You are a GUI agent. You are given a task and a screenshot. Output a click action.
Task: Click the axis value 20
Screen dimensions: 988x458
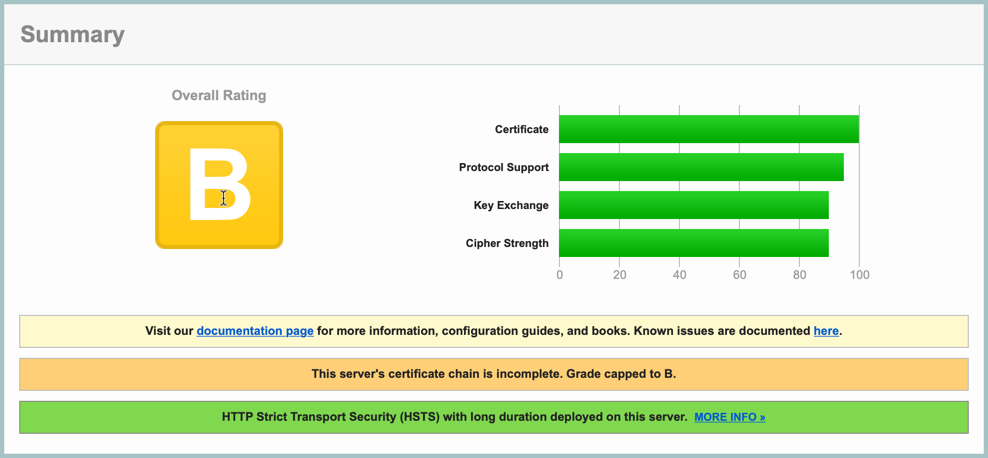click(x=619, y=275)
